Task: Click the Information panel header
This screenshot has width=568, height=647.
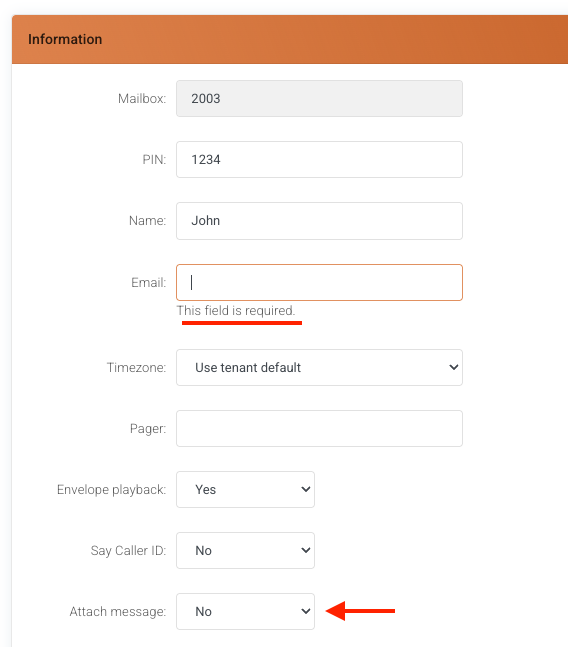Action: coord(290,40)
